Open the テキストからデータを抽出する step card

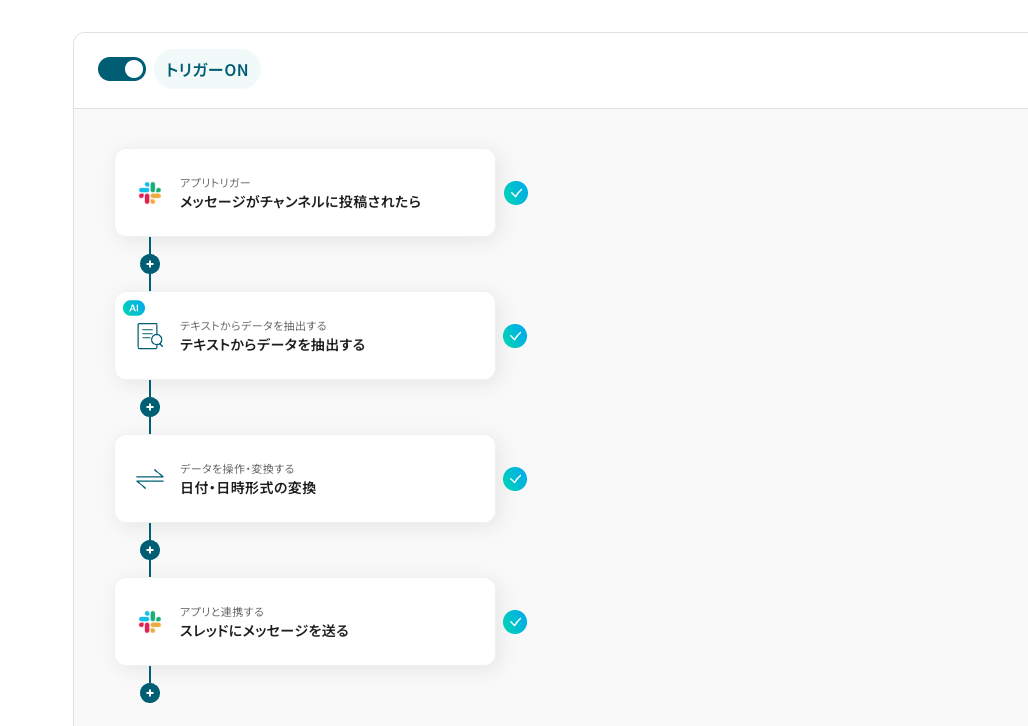pos(305,336)
